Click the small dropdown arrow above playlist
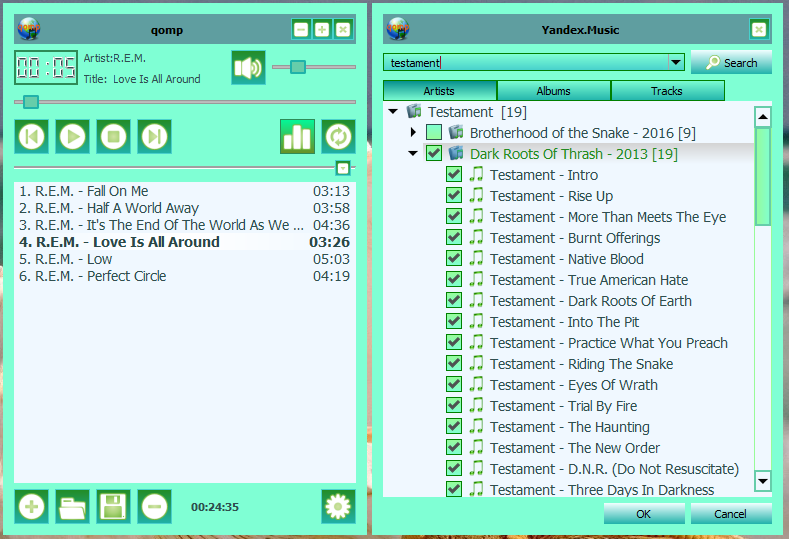 343,168
